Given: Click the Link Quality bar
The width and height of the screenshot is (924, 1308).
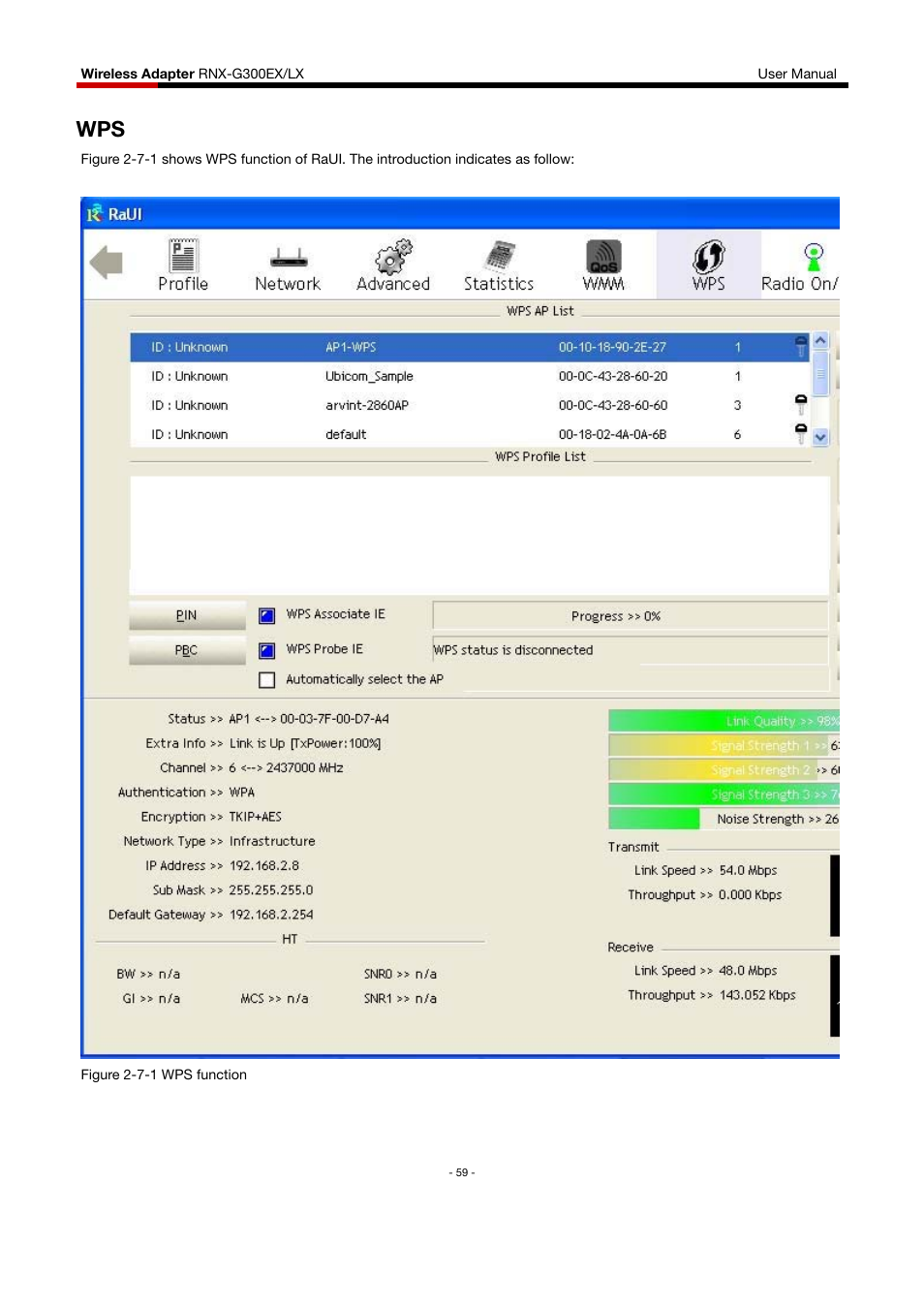Looking at the screenshot, I should pos(724,721).
